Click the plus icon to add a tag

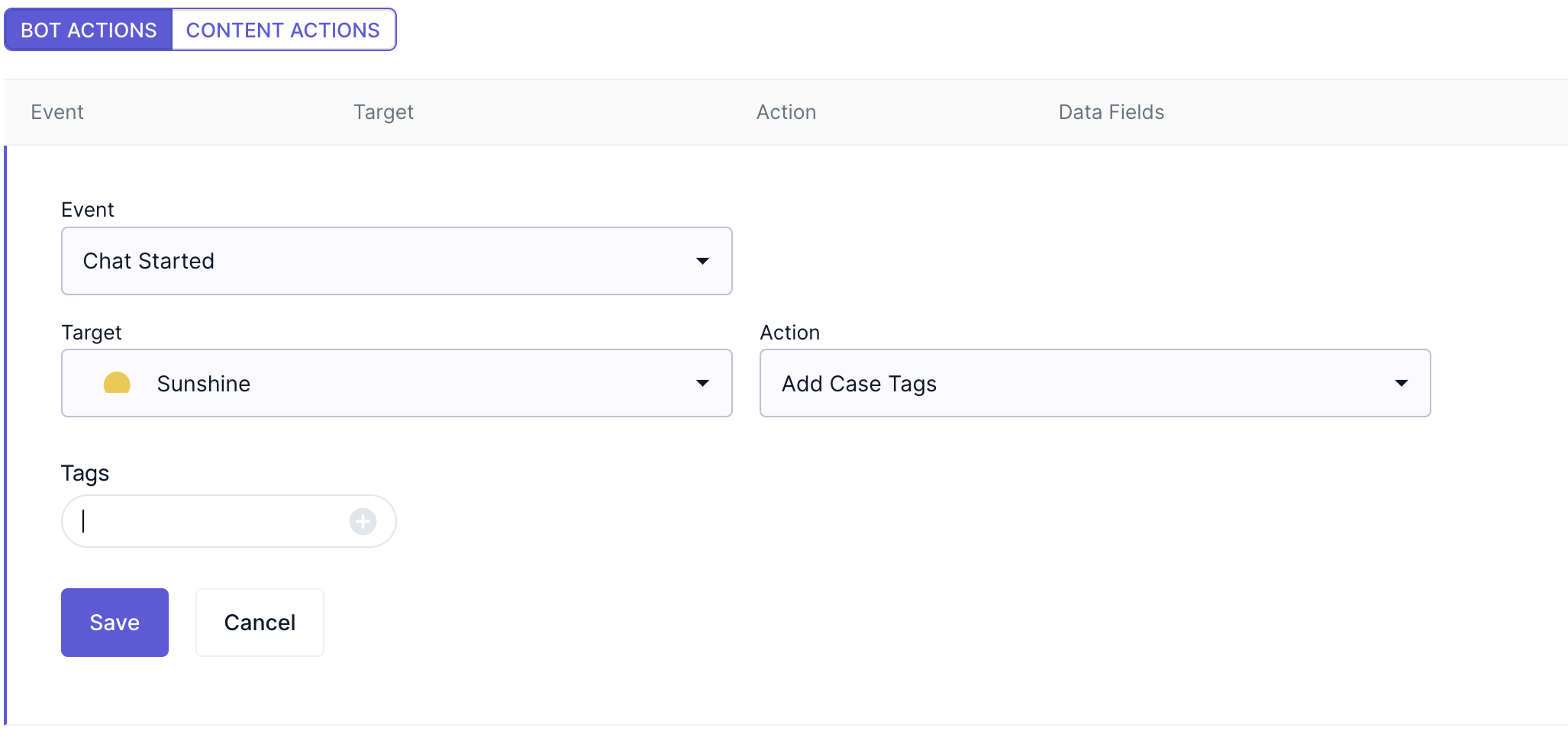[x=363, y=522]
